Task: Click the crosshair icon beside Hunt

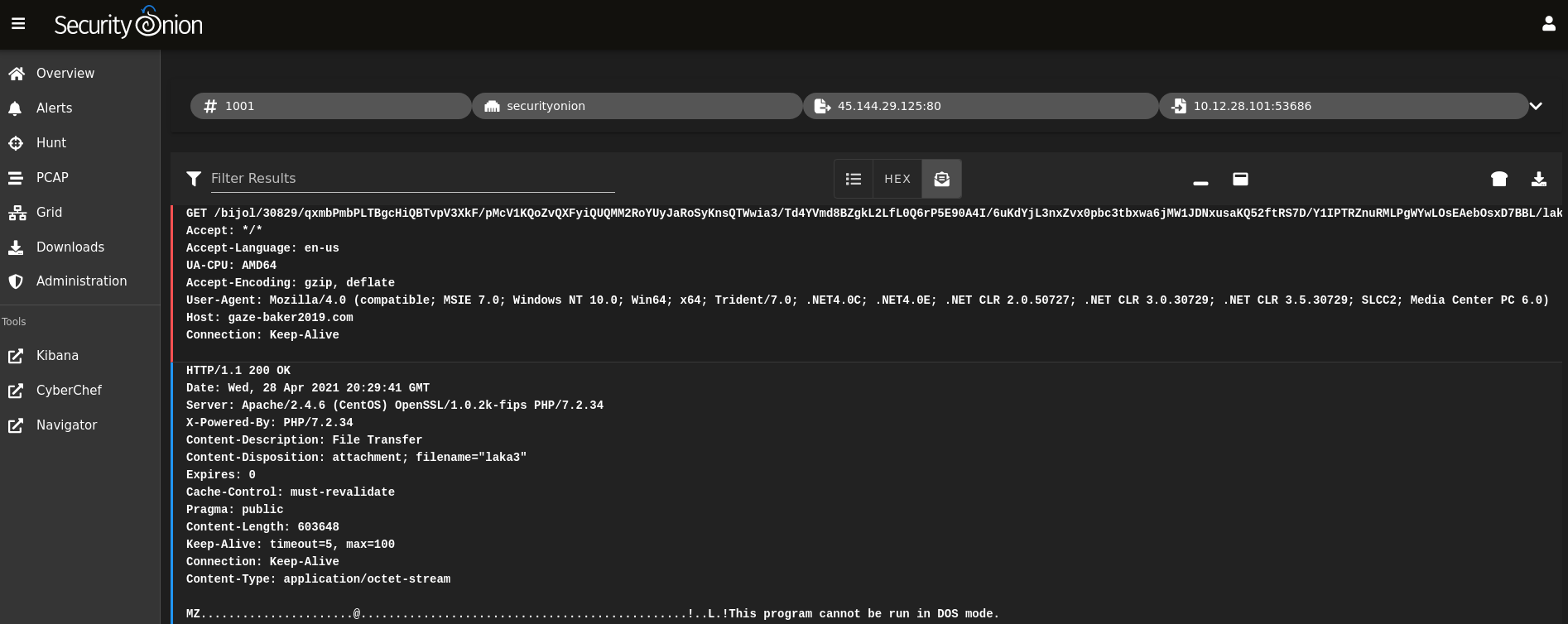Action: 16,143
